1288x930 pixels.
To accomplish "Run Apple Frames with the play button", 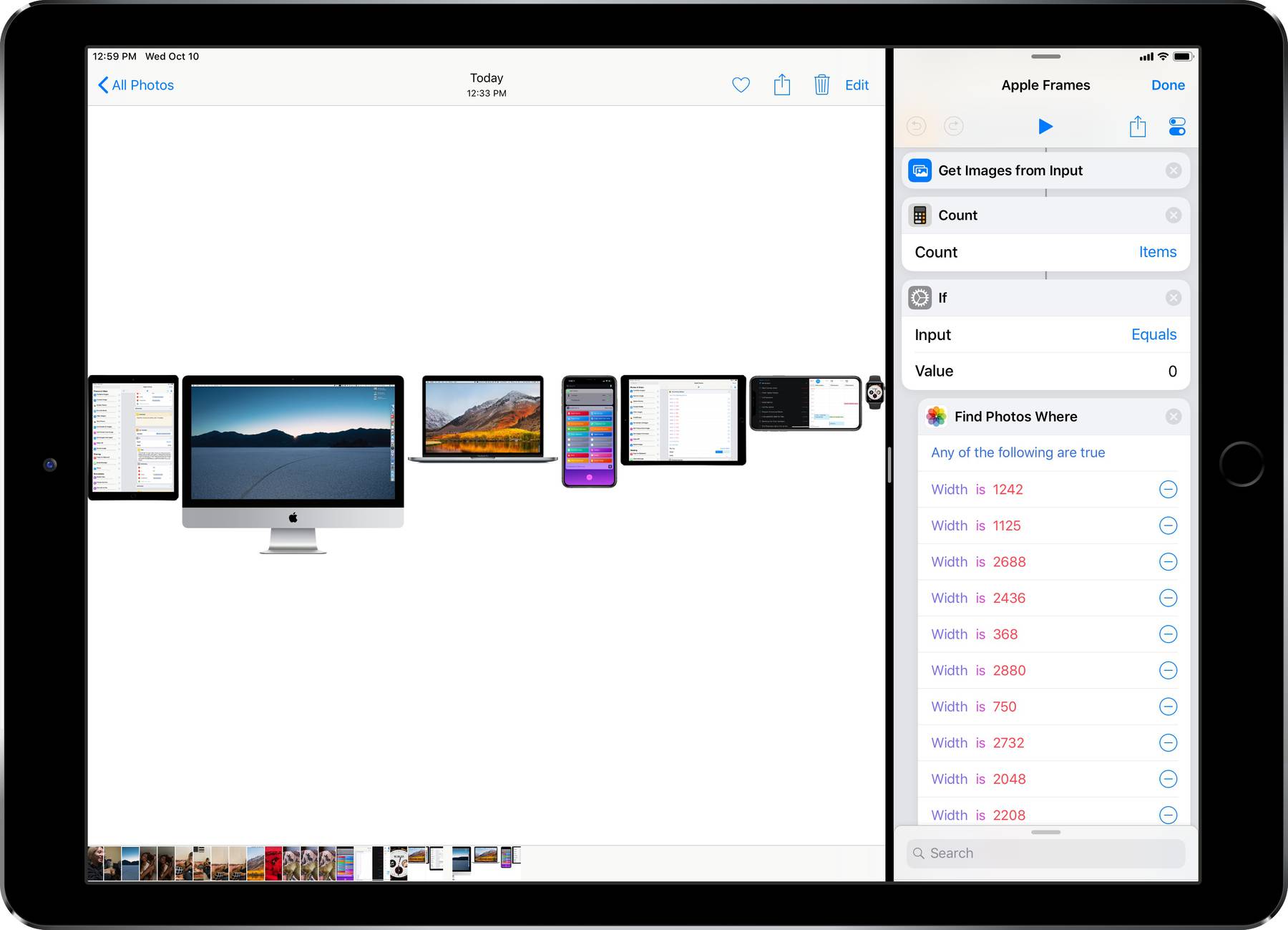I will tap(1045, 126).
